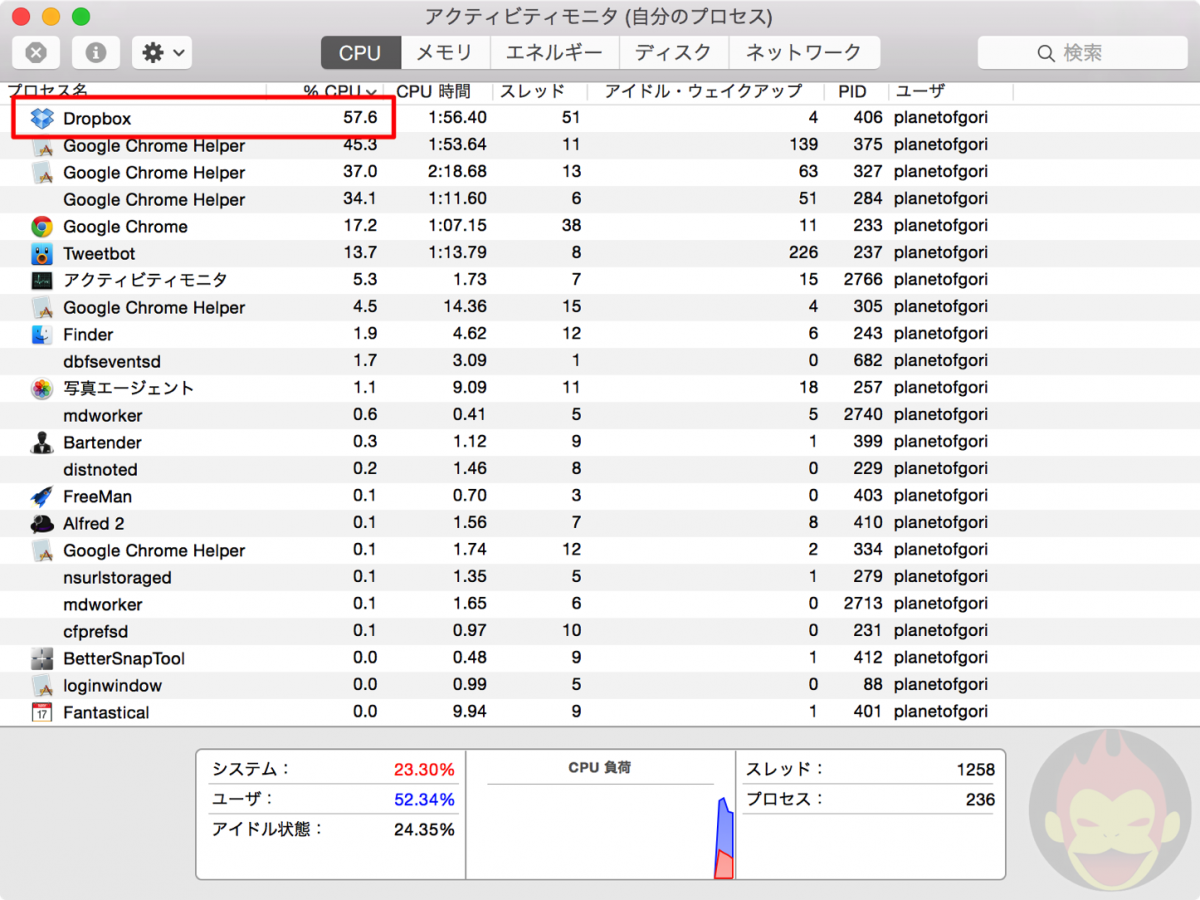The height and width of the screenshot is (900, 1200).
Task: Click the BetterSnapTool icon
Action: pos(41,658)
